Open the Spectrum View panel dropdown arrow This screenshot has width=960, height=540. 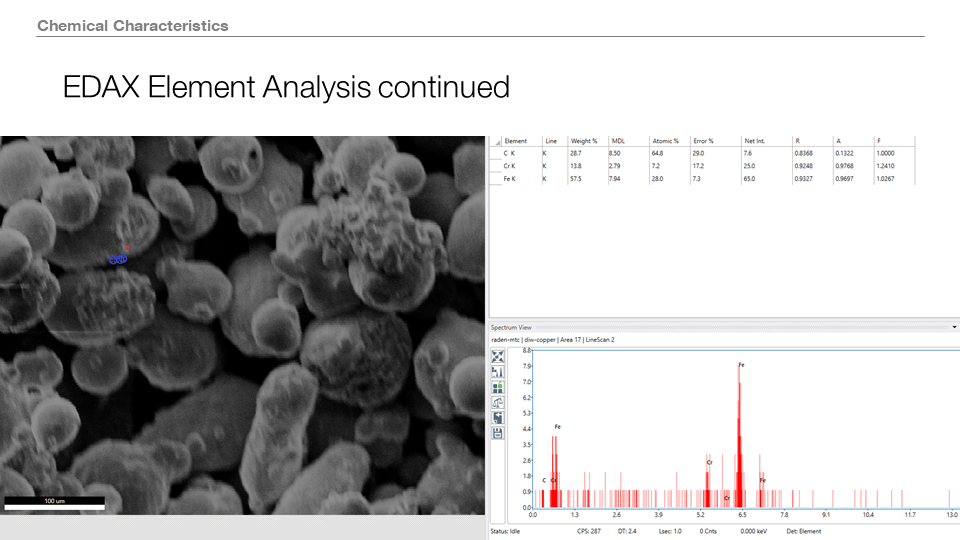pos(954,327)
